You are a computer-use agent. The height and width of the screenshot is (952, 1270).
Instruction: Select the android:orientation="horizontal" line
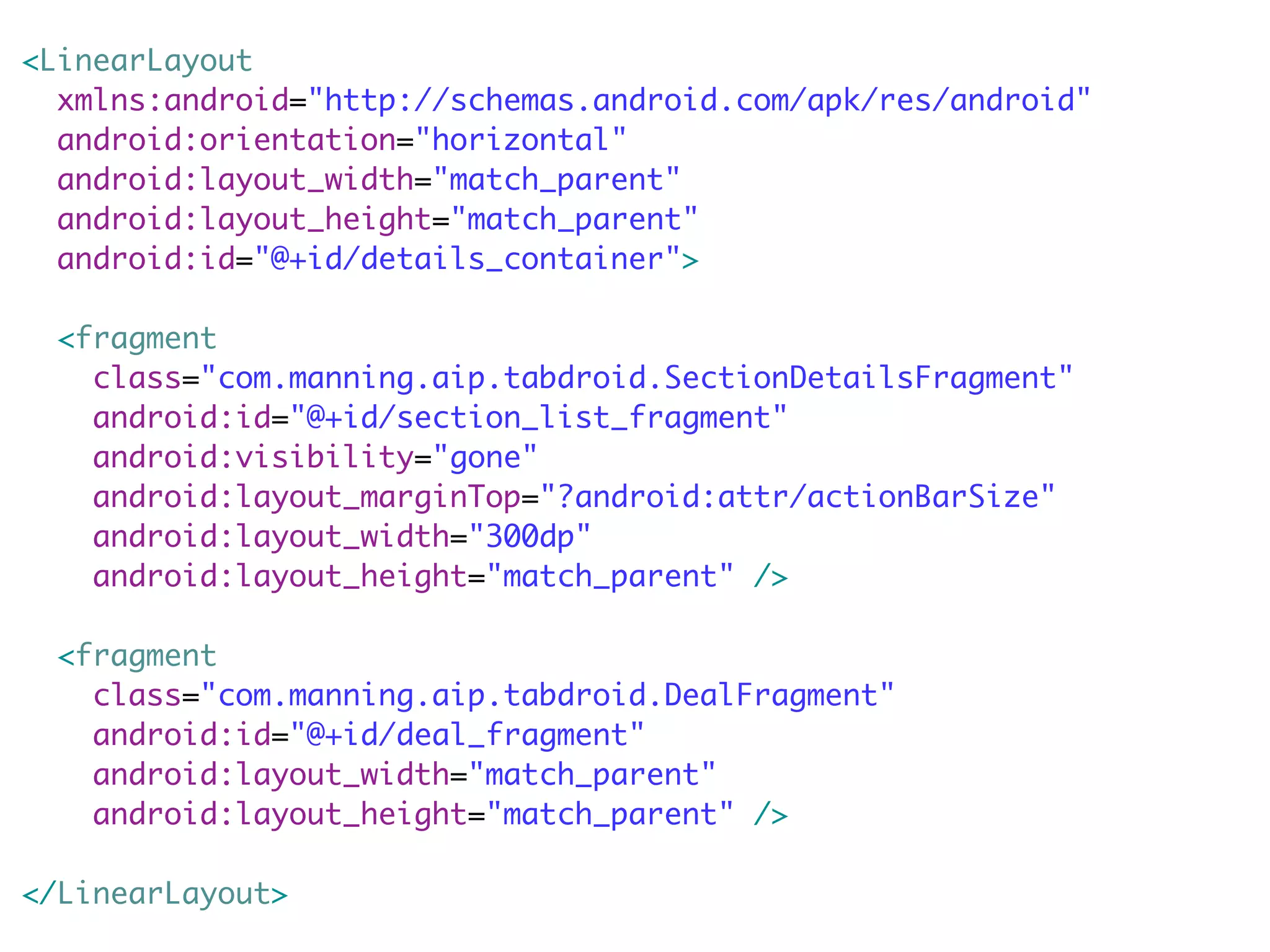point(342,141)
